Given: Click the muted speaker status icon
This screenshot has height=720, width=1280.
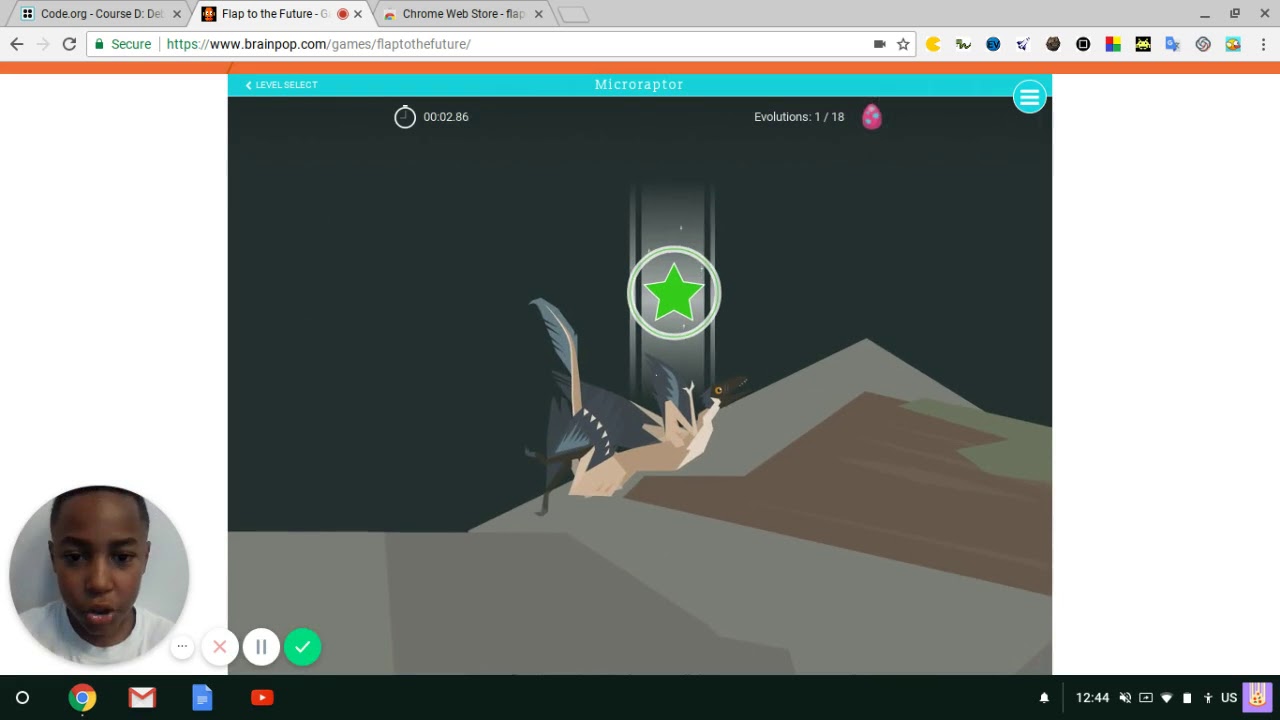Looking at the screenshot, I should [1125, 698].
